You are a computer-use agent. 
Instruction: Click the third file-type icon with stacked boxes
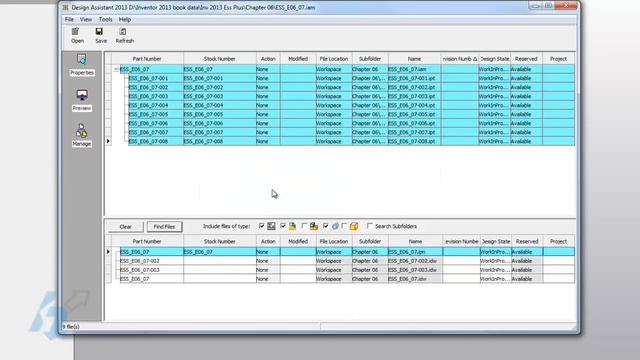[x=313, y=226]
